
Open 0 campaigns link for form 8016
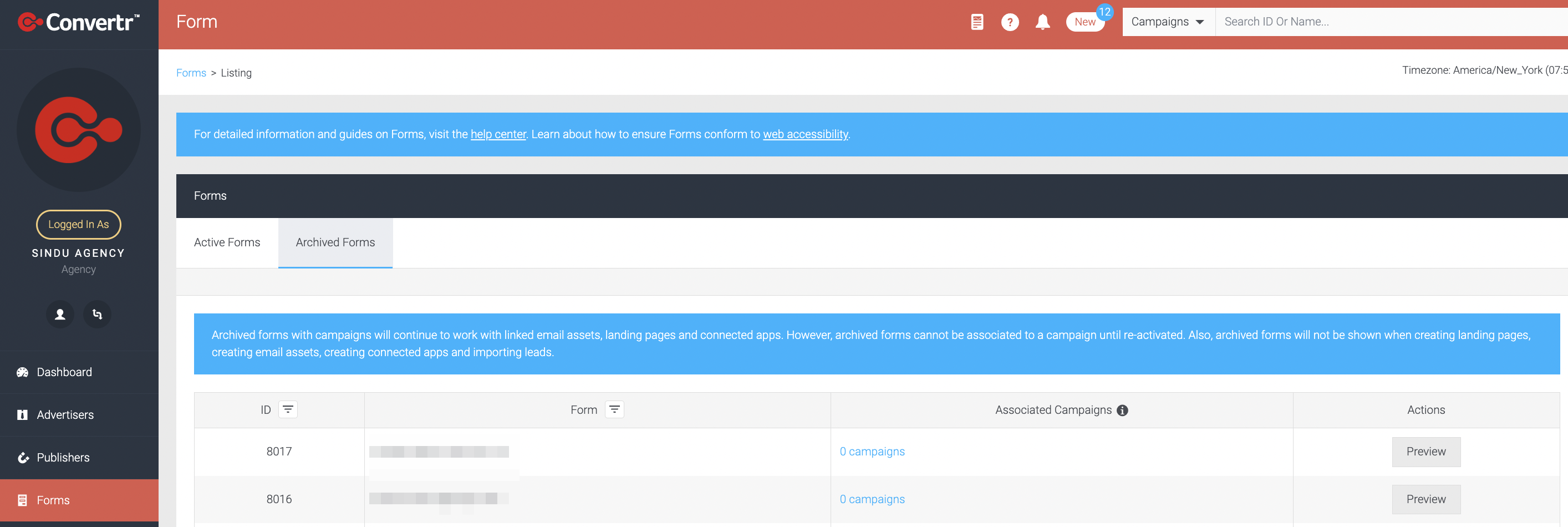(872, 499)
